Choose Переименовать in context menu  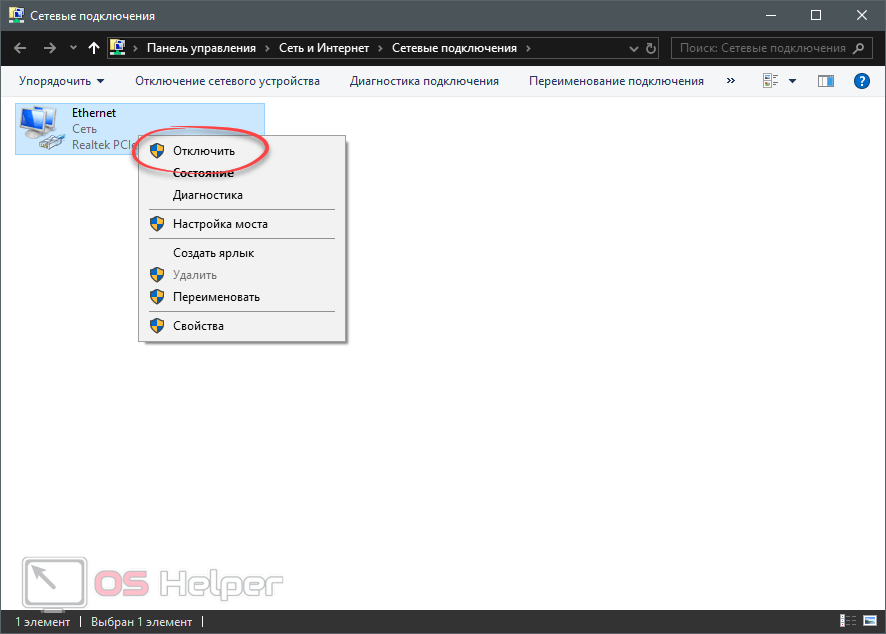coord(242,297)
